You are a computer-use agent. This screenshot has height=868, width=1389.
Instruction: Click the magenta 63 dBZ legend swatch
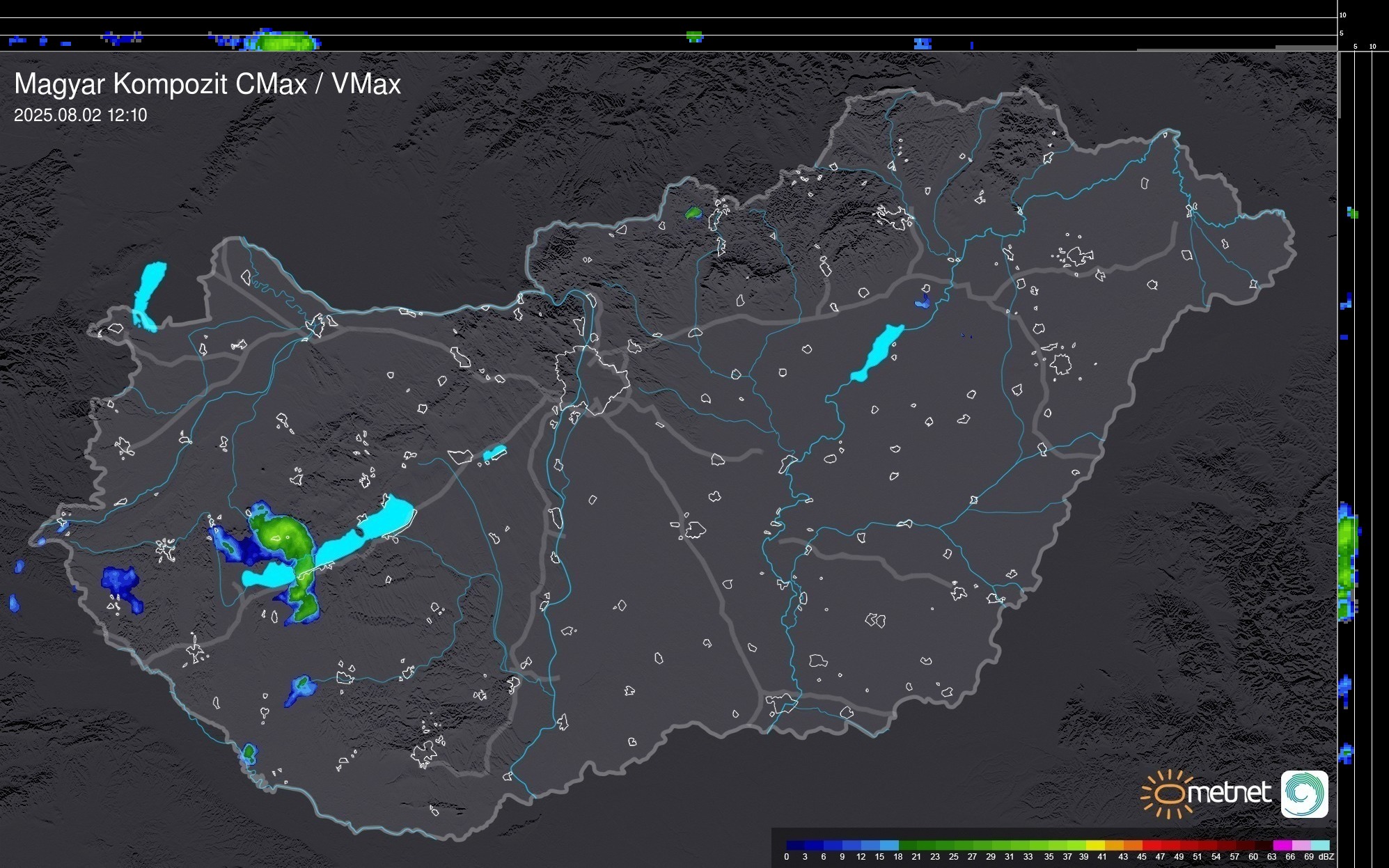coord(1282,845)
